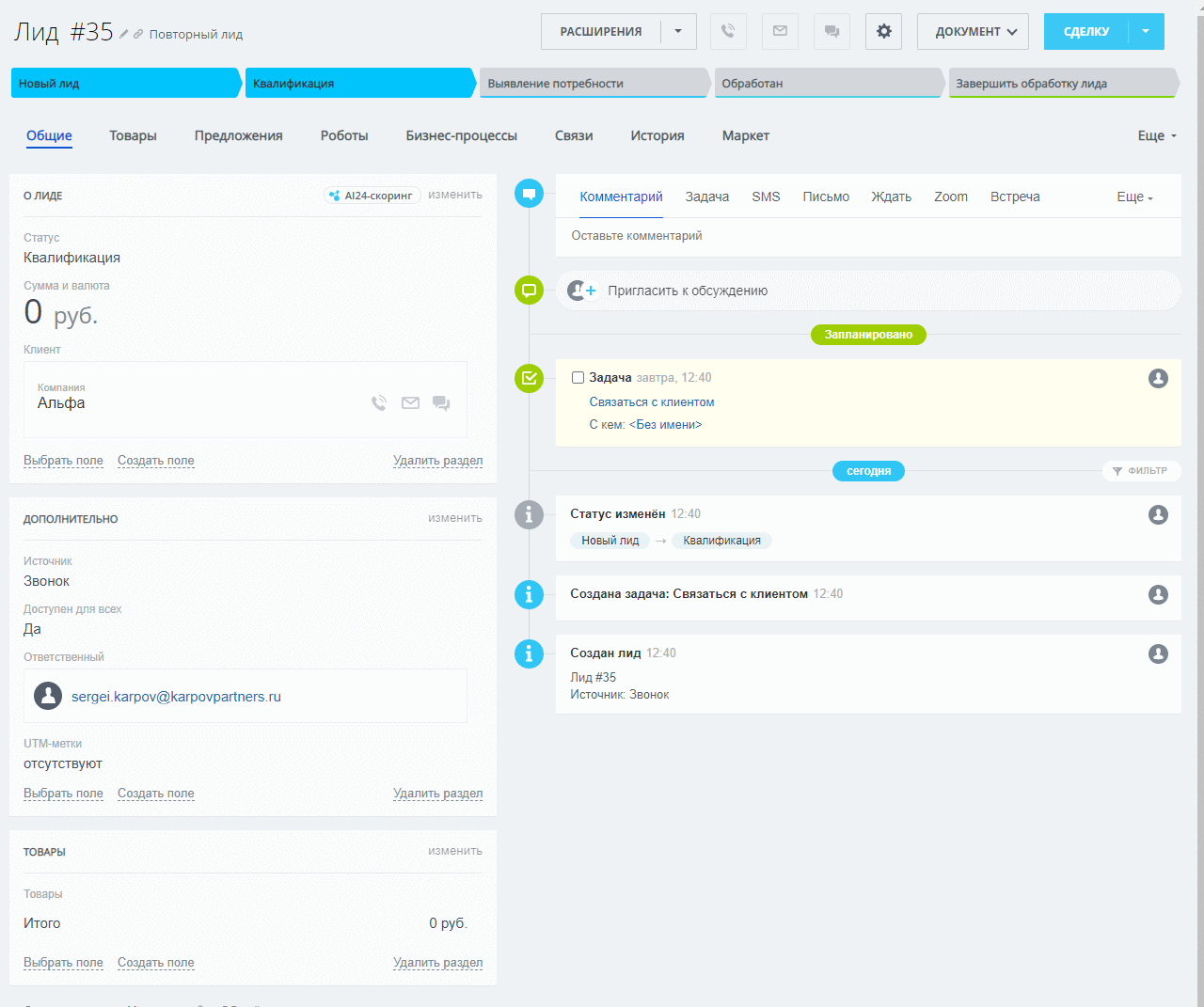Click the AI24-скоринг badge
Image resolution: width=1204 pixels, height=1007 pixels.
372,196
